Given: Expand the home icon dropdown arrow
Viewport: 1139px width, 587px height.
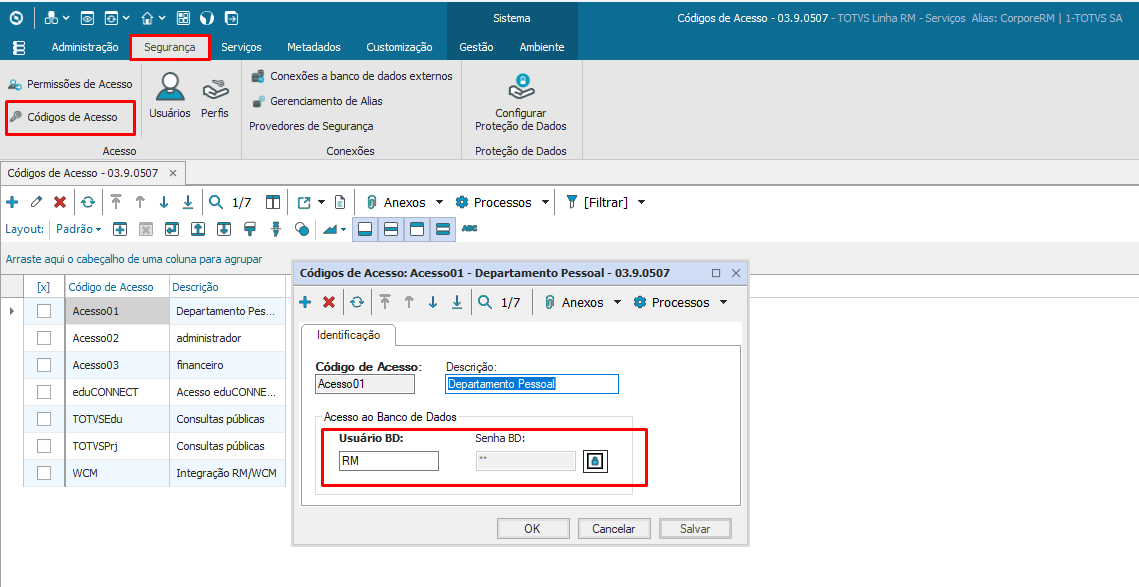Looking at the screenshot, I should point(162,18).
